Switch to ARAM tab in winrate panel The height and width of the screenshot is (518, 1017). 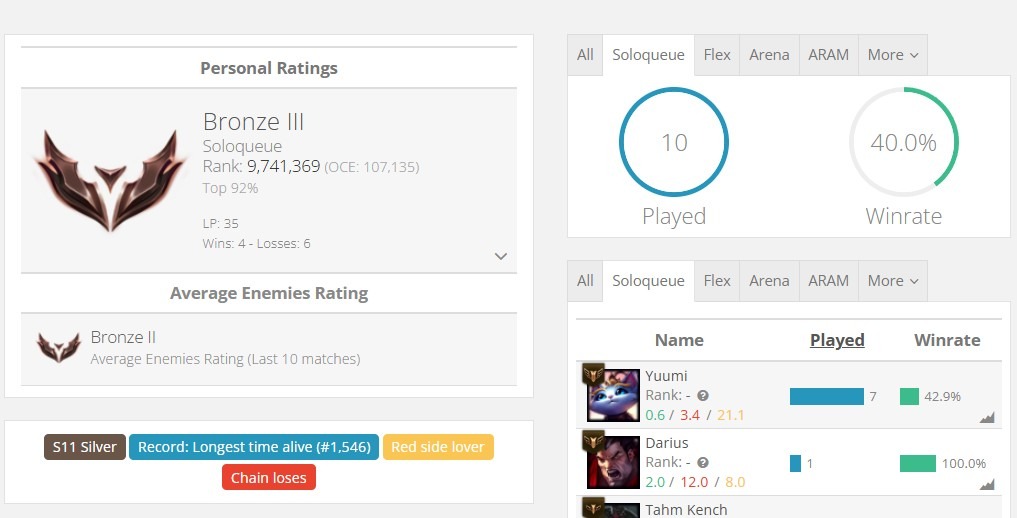[x=828, y=55]
